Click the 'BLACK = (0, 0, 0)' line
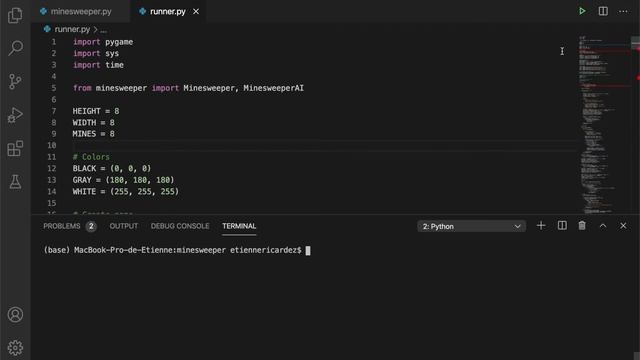This screenshot has height=360, width=640. point(112,168)
